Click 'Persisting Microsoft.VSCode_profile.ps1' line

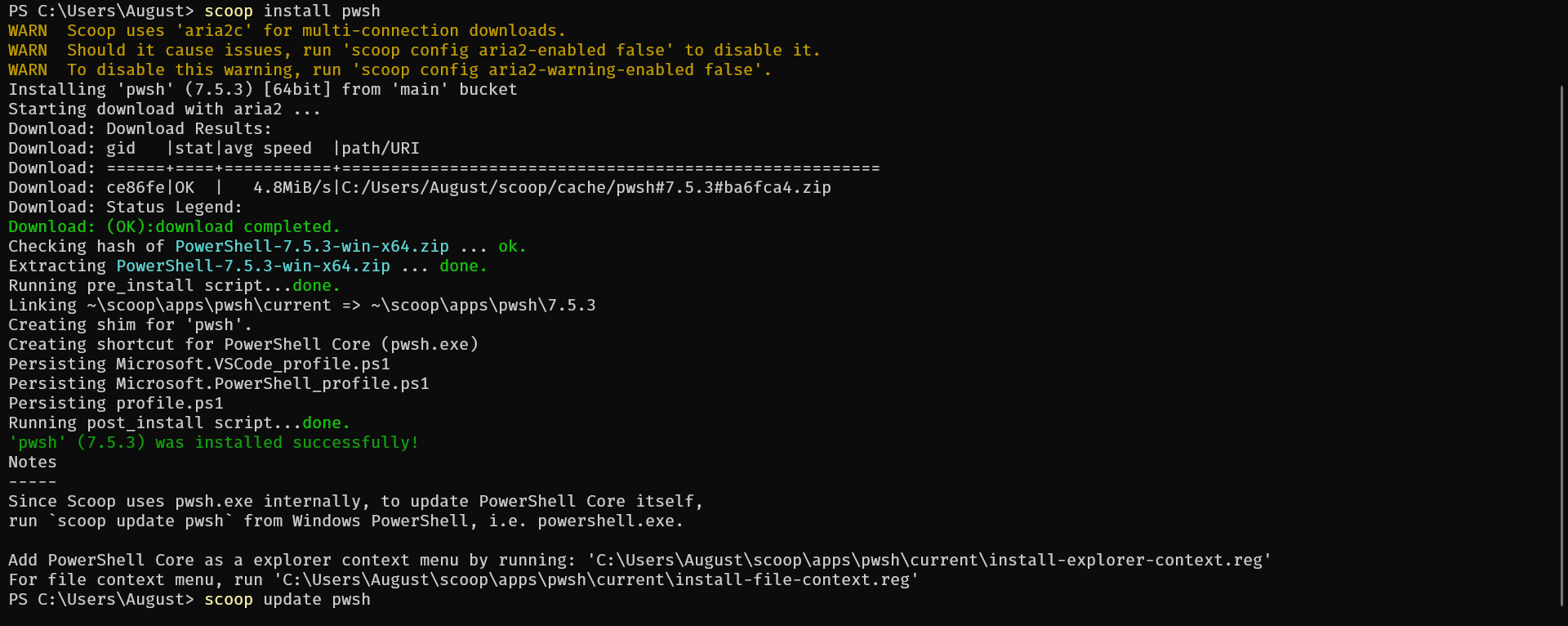[x=199, y=364]
